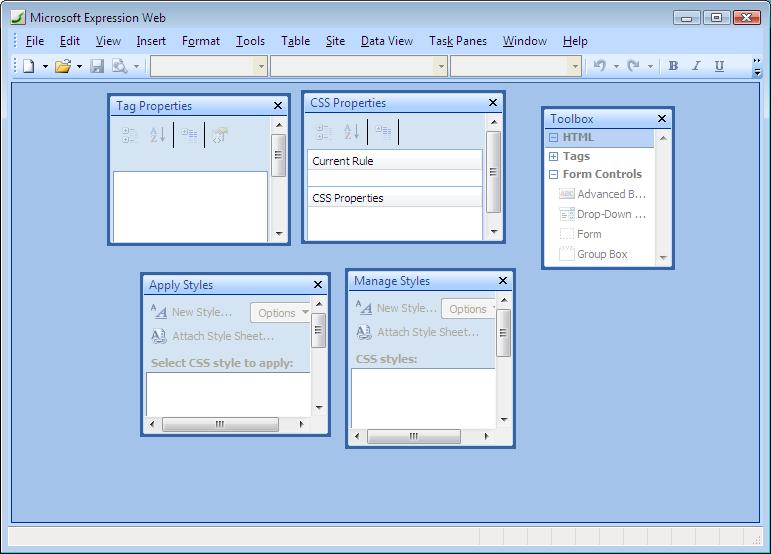
Task: Toggle Bold formatting
Action: (x=674, y=66)
